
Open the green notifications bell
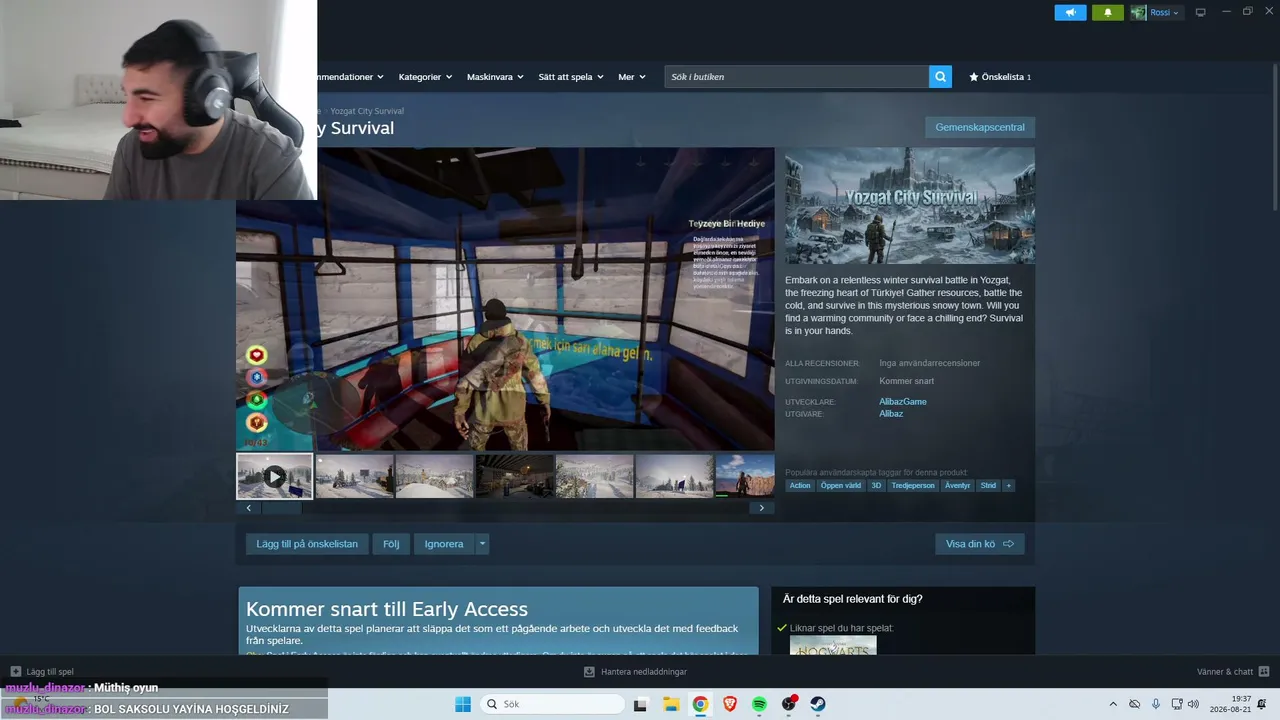pos(1108,13)
